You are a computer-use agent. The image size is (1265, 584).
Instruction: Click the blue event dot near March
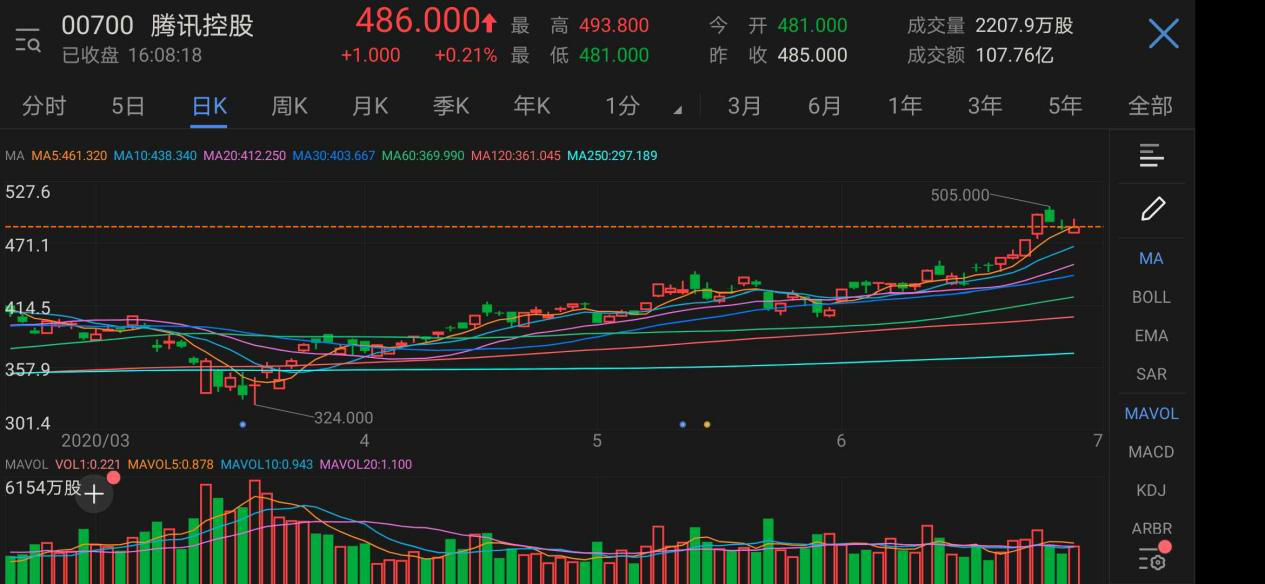[x=243, y=425]
